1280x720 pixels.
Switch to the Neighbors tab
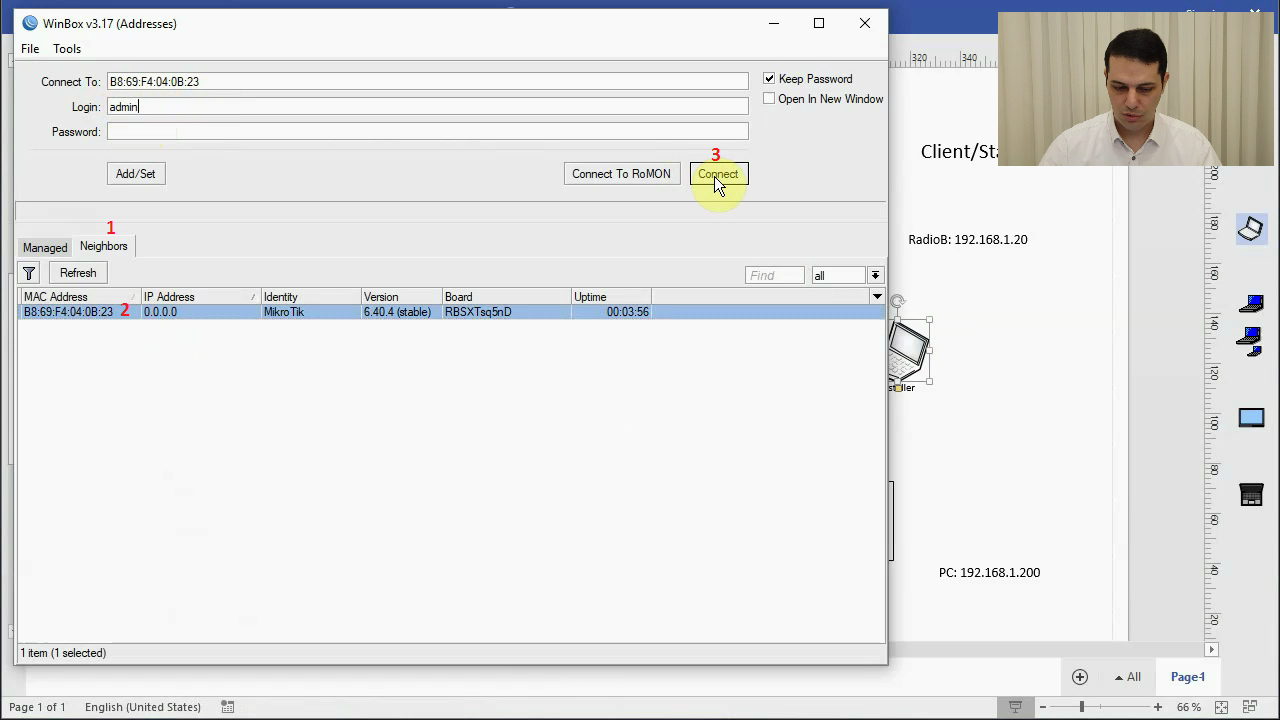pyautogui.click(x=104, y=246)
